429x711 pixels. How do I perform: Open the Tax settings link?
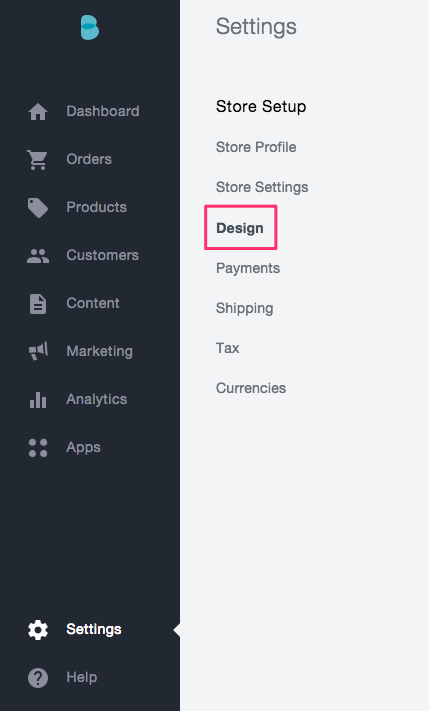(x=228, y=348)
